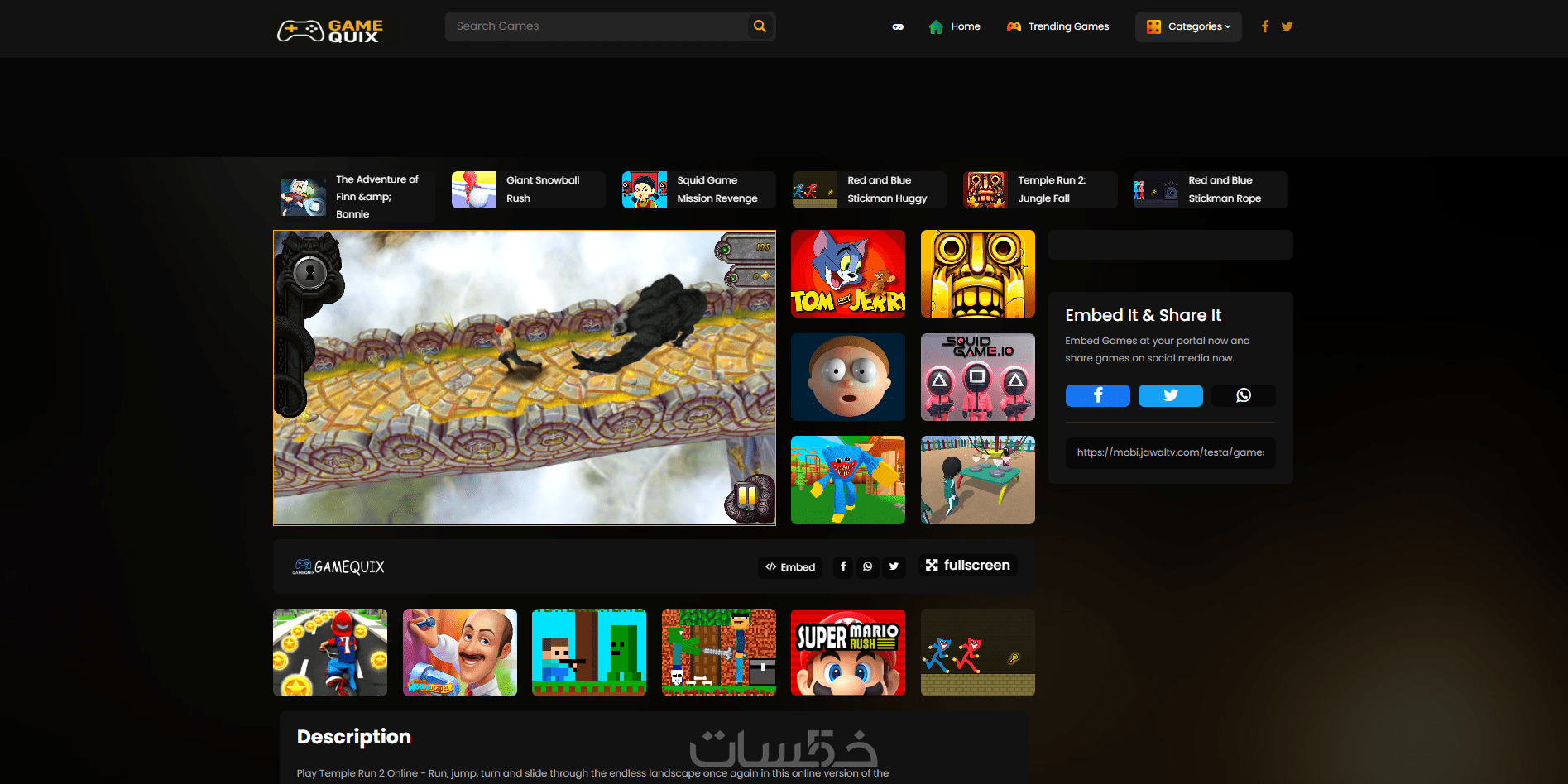Image resolution: width=1568 pixels, height=784 pixels.
Task: Open the Spider-Man subway runner thumbnail
Action: (330, 653)
